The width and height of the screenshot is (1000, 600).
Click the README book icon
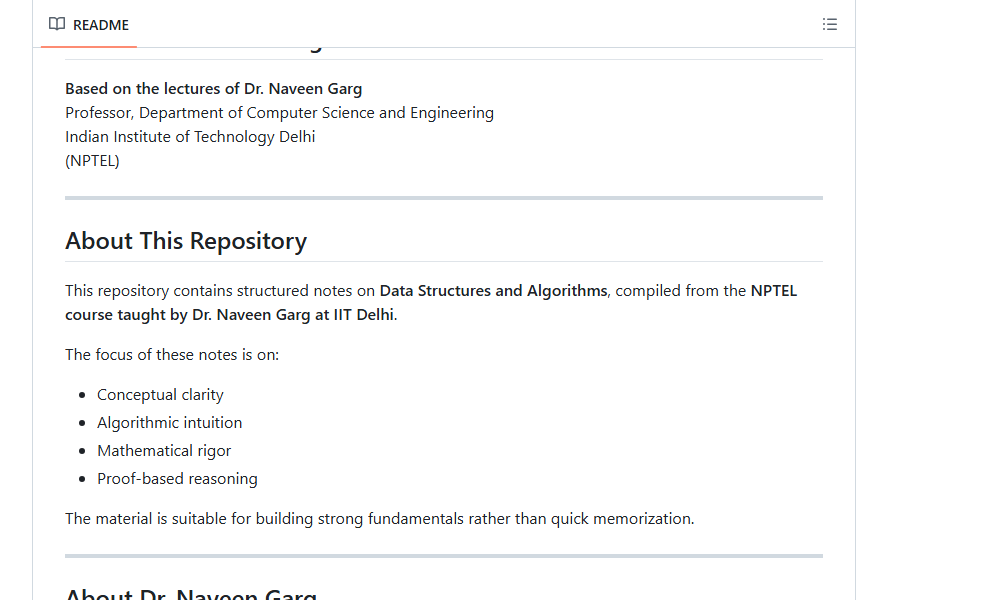click(x=57, y=24)
